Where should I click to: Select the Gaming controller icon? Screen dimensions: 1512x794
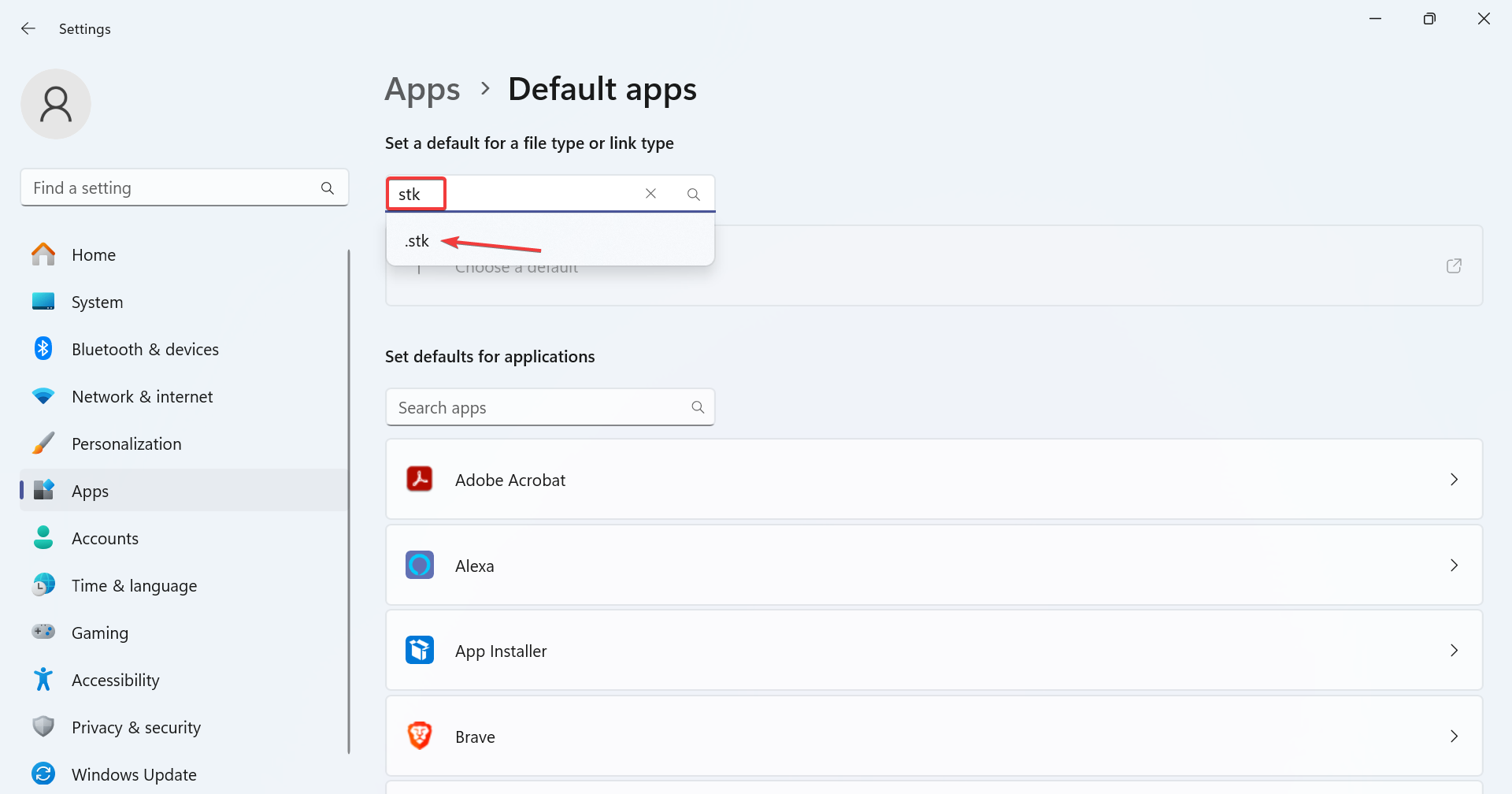pos(43,632)
